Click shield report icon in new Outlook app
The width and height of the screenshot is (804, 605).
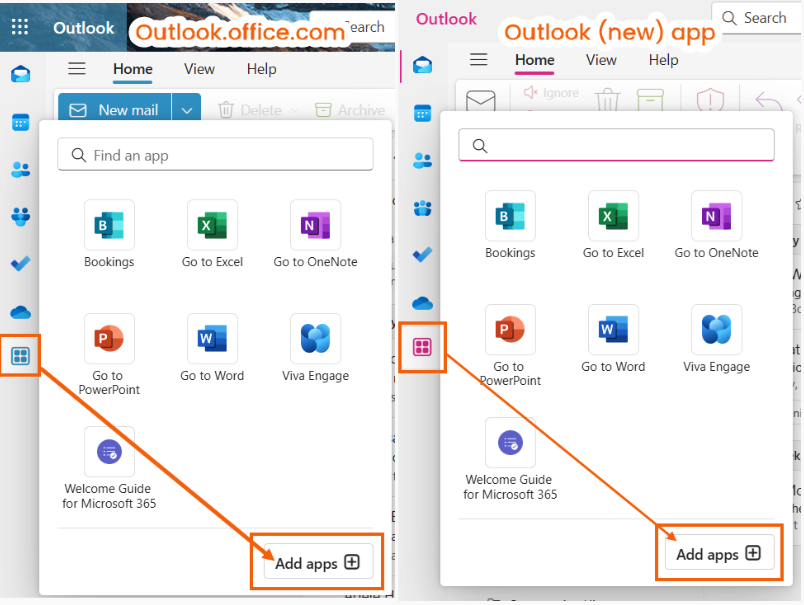click(710, 100)
